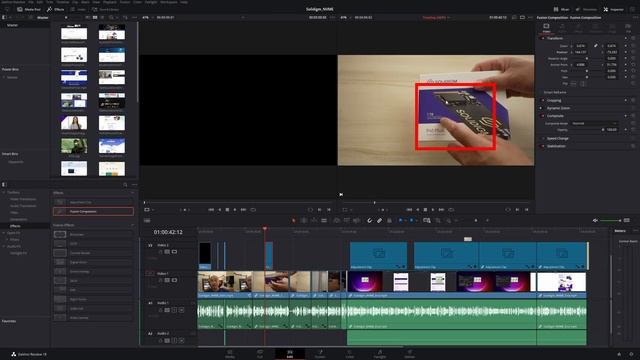Image resolution: width=640 pixels, height=360 pixels.
Task: Toggle Linked Selection chain icon
Action: (379, 220)
